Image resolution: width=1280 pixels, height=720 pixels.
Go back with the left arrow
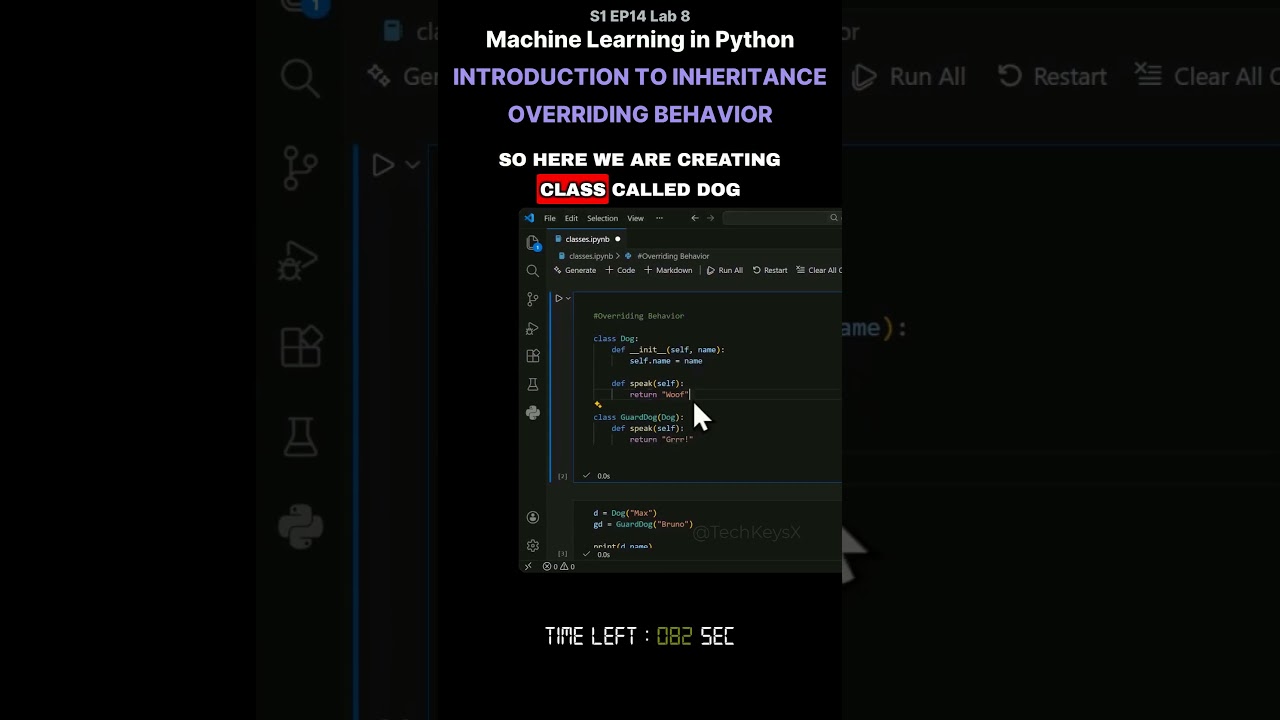(x=694, y=218)
